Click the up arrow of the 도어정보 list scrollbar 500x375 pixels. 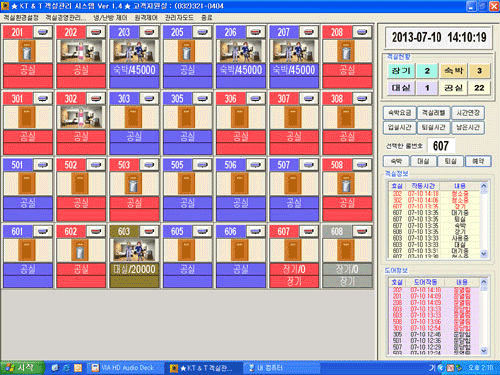click(x=484, y=282)
